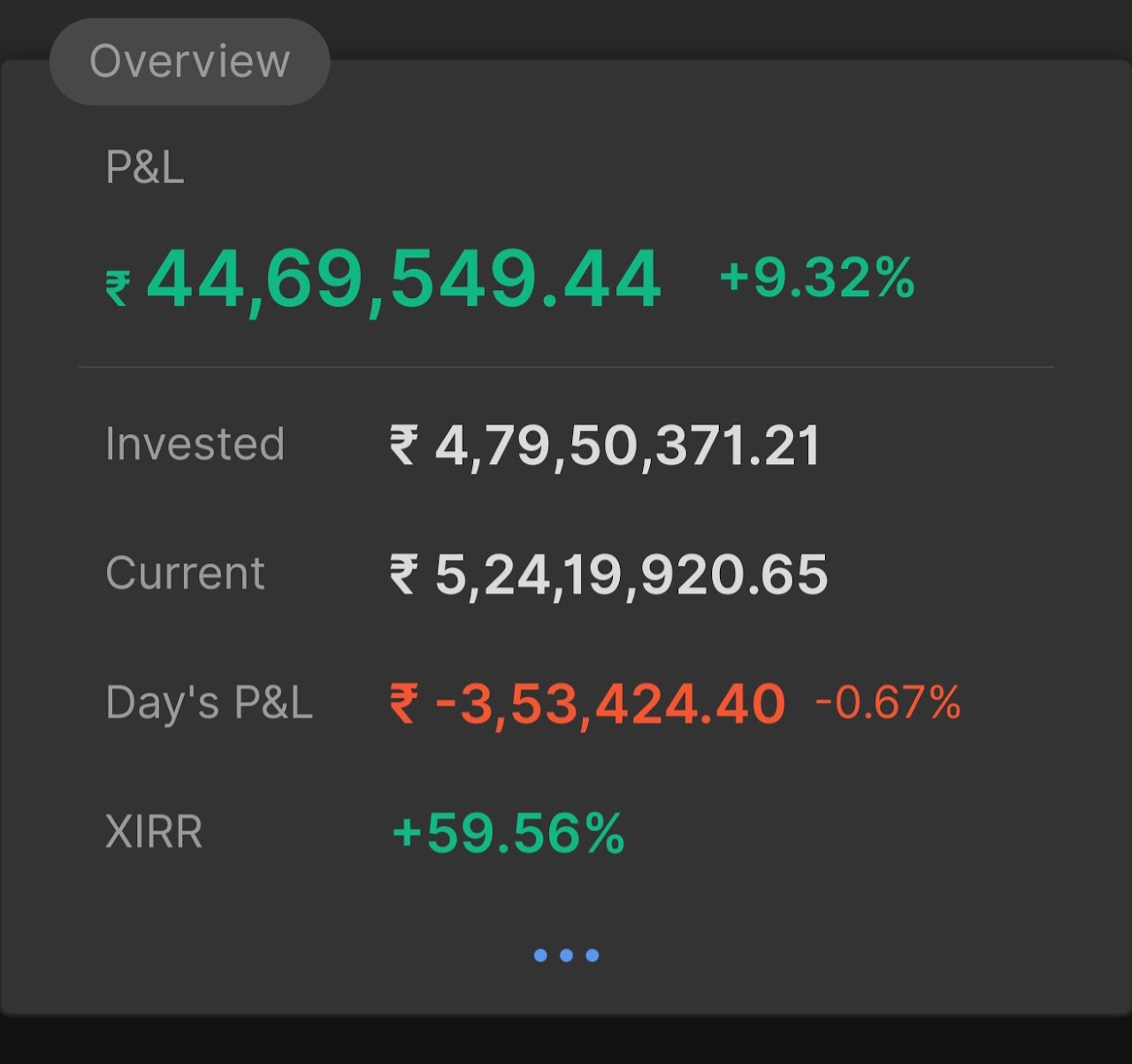Click the day's loss -3,53,424.40

click(610, 704)
